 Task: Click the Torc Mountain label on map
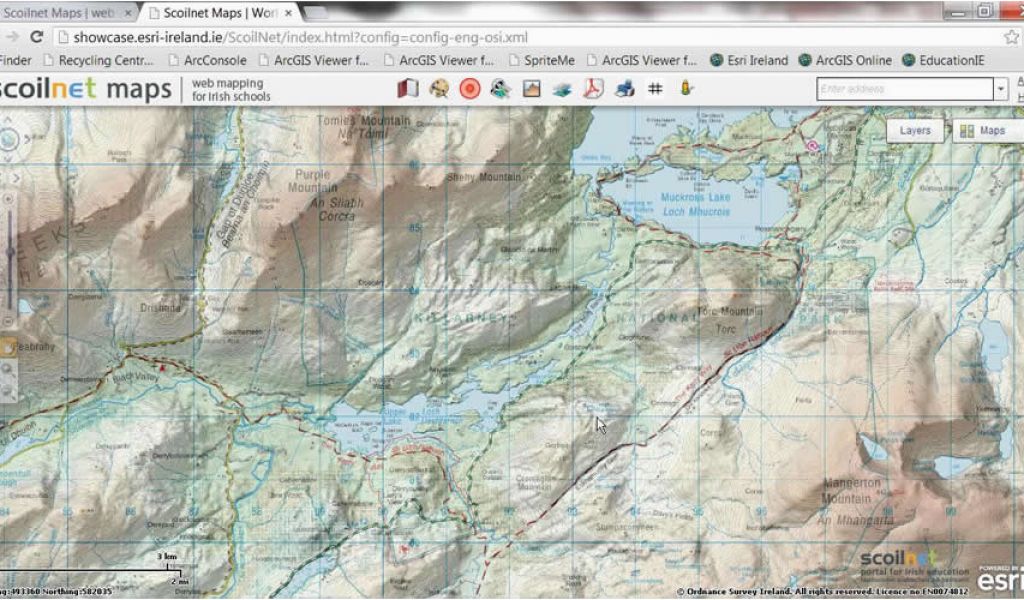729,311
